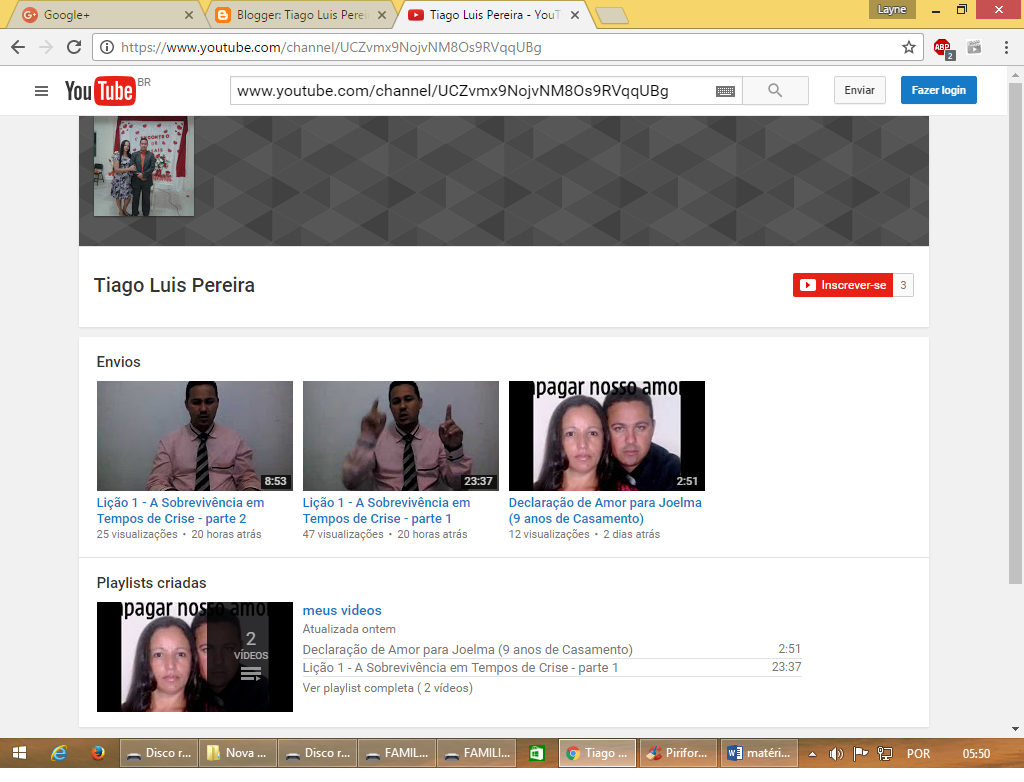Open the Windows Start button
Viewport: 1024px width, 782px height.
coord(19,753)
